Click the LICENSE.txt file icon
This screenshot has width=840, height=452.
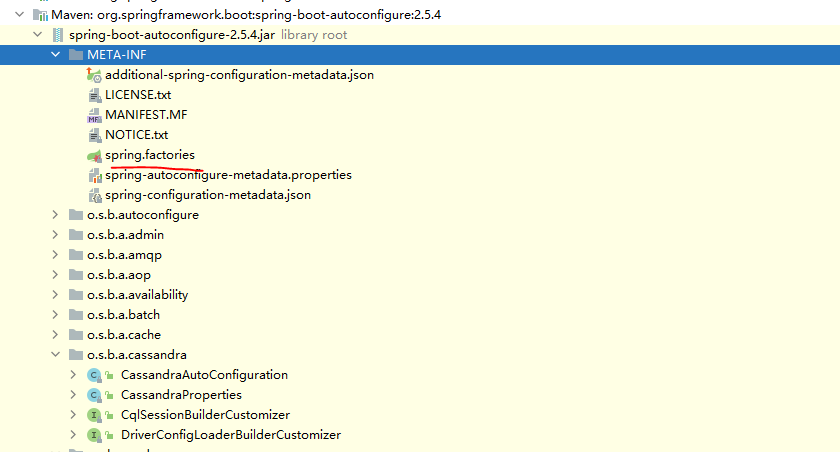coord(94,95)
